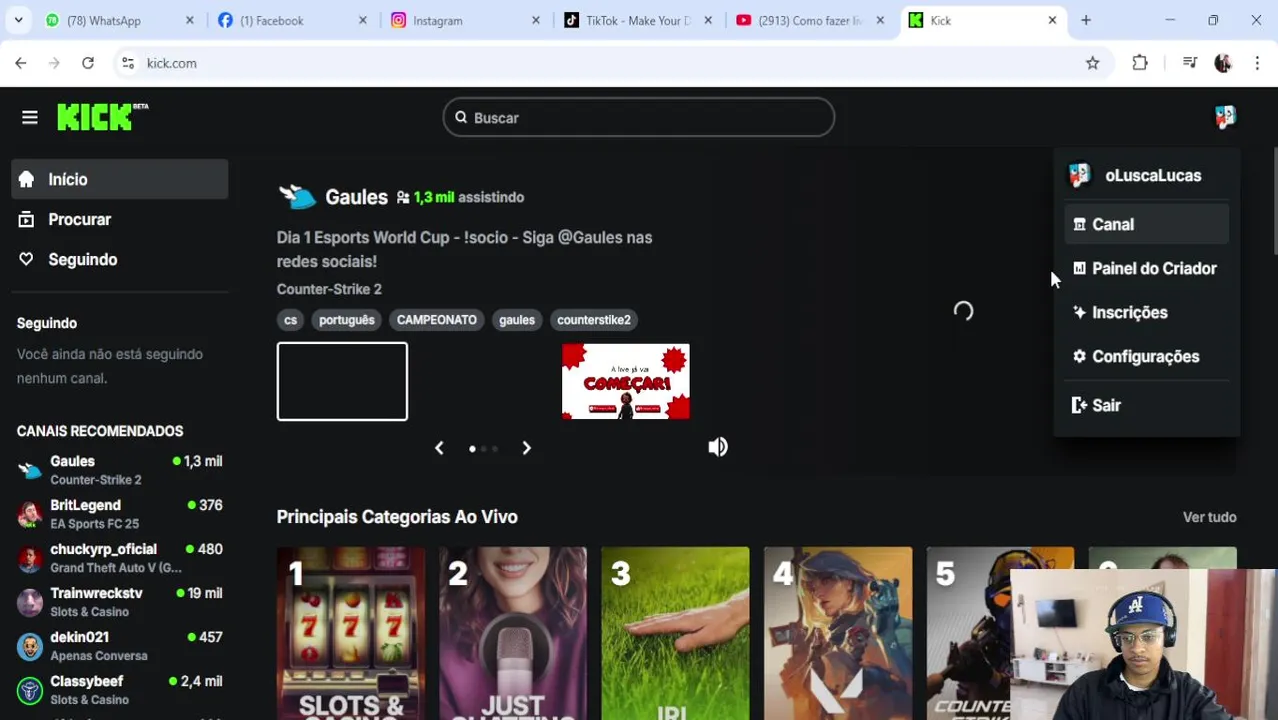This screenshot has height=720, width=1278.
Task: Click BritLegend avatar in recommended channels
Action: tap(30, 514)
